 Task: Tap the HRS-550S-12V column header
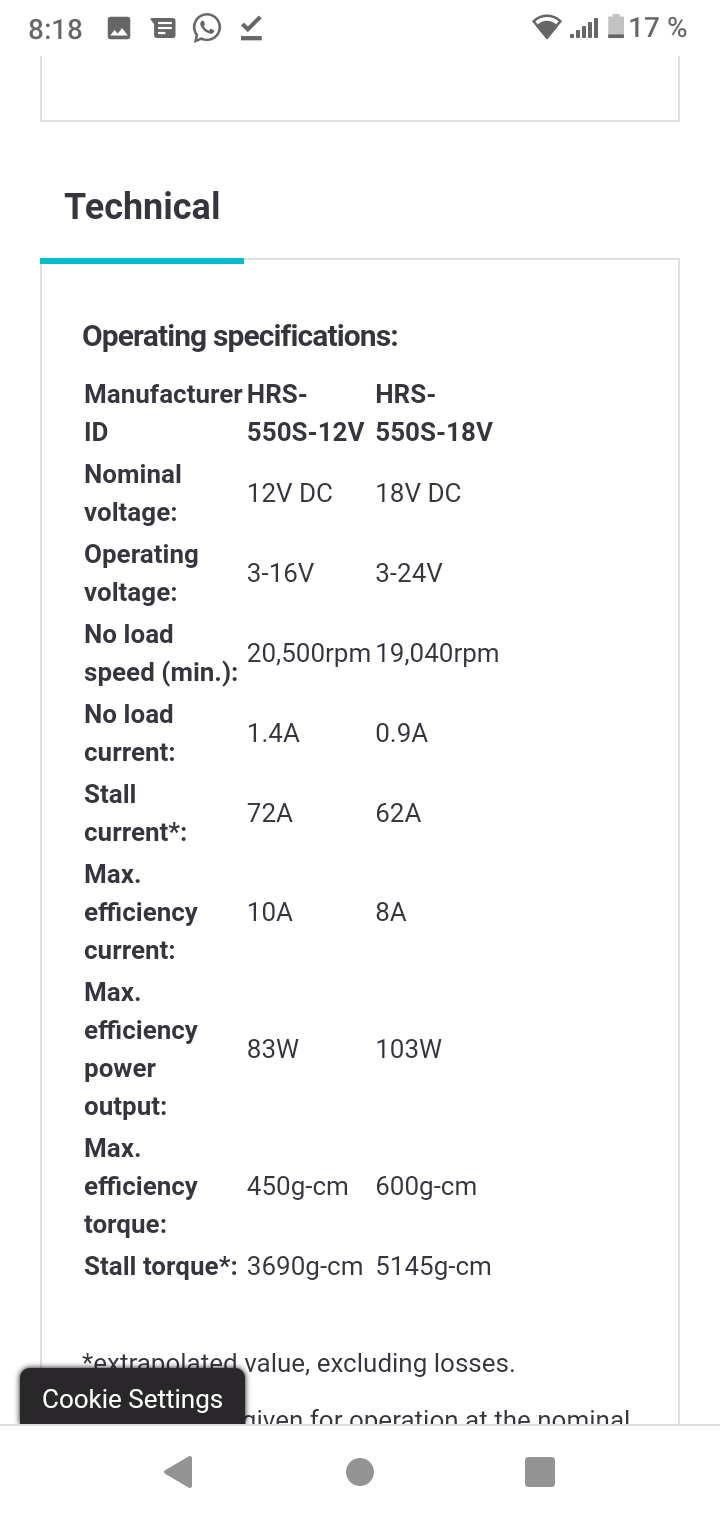305,413
